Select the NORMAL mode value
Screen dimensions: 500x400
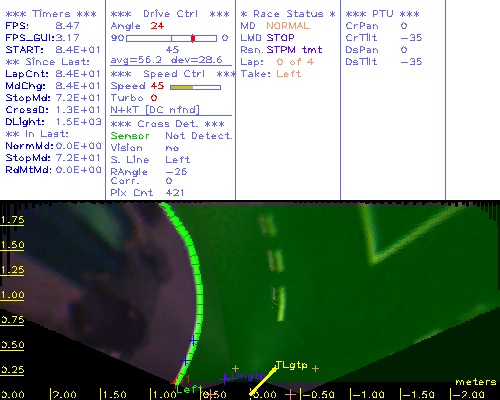click(288, 26)
